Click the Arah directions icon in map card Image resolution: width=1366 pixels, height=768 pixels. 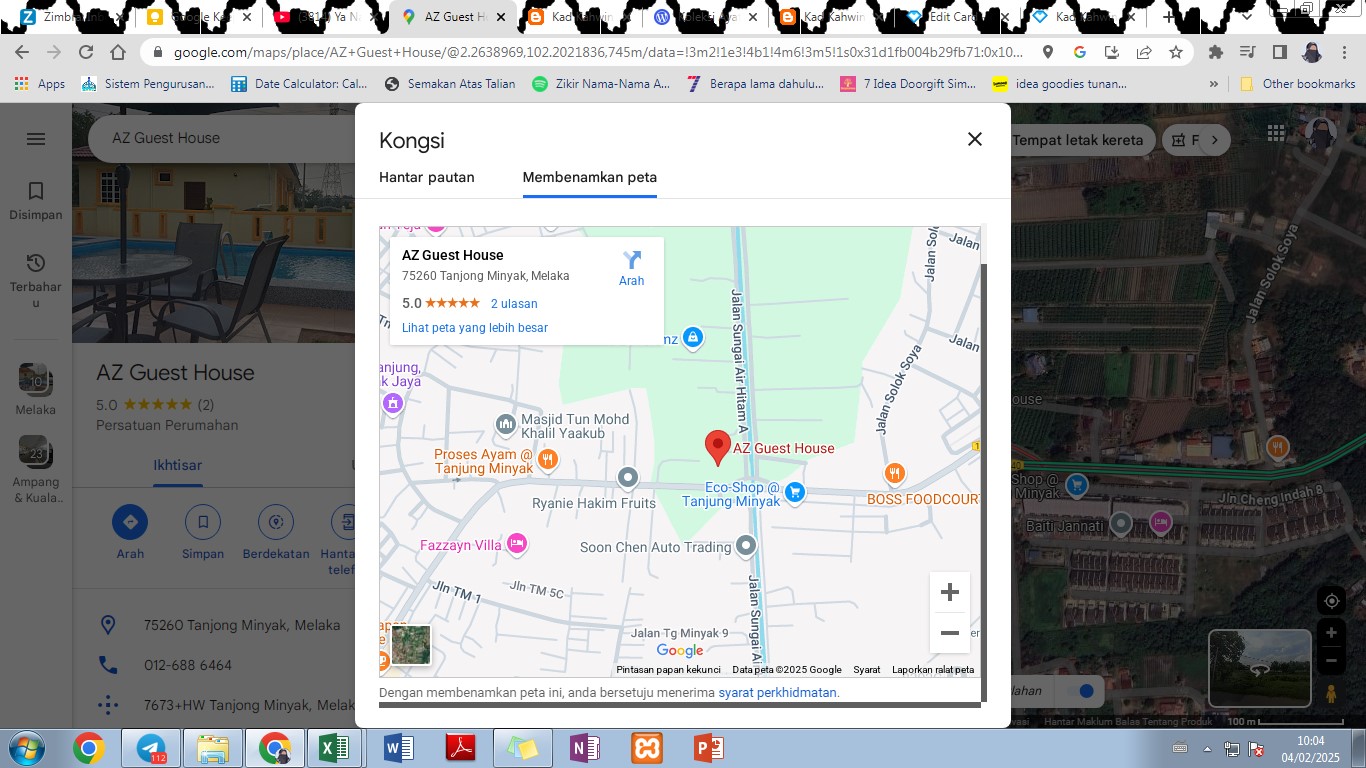pyautogui.click(x=631, y=262)
